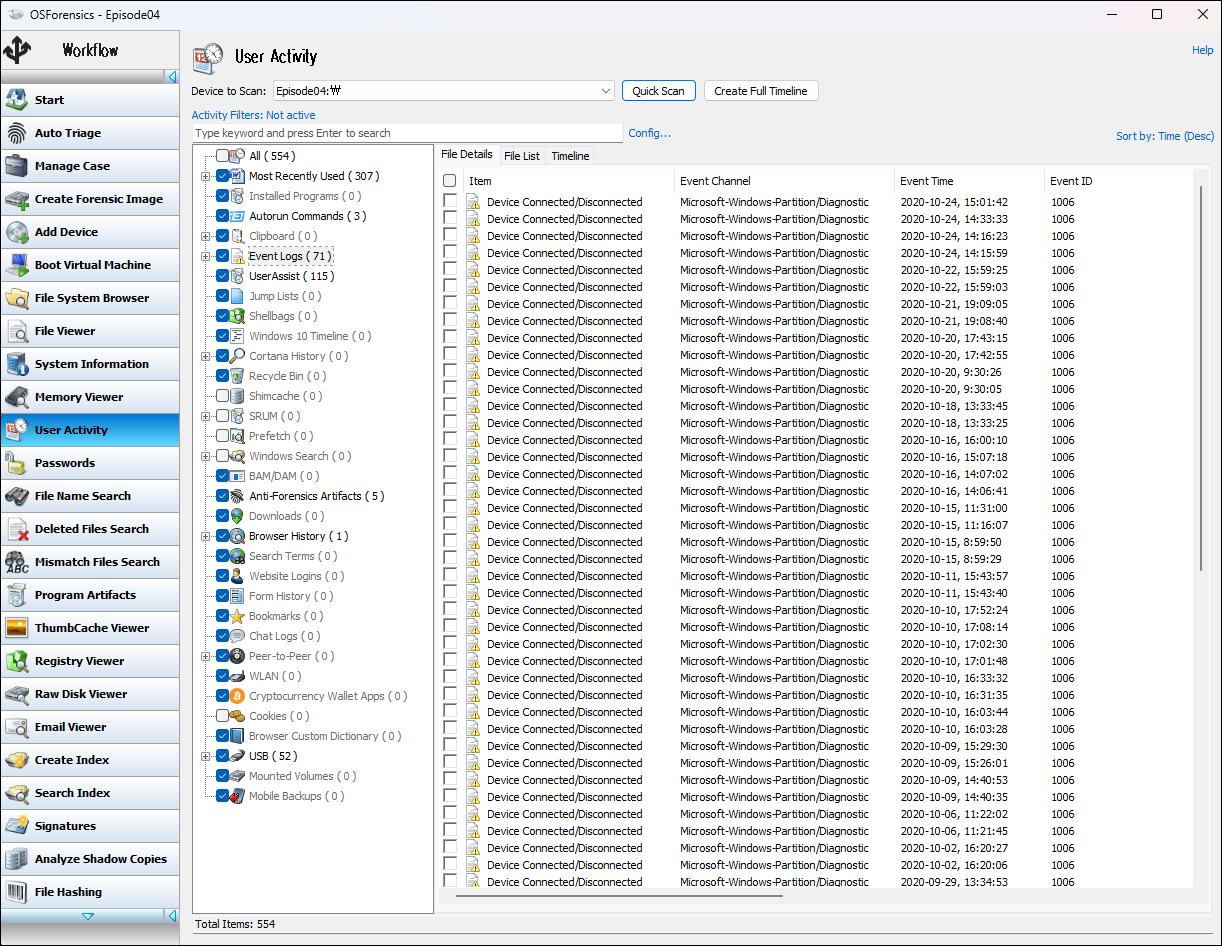The height and width of the screenshot is (946, 1222).
Task: Click the results vertical scrollbar
Action: coord(1201,380)
